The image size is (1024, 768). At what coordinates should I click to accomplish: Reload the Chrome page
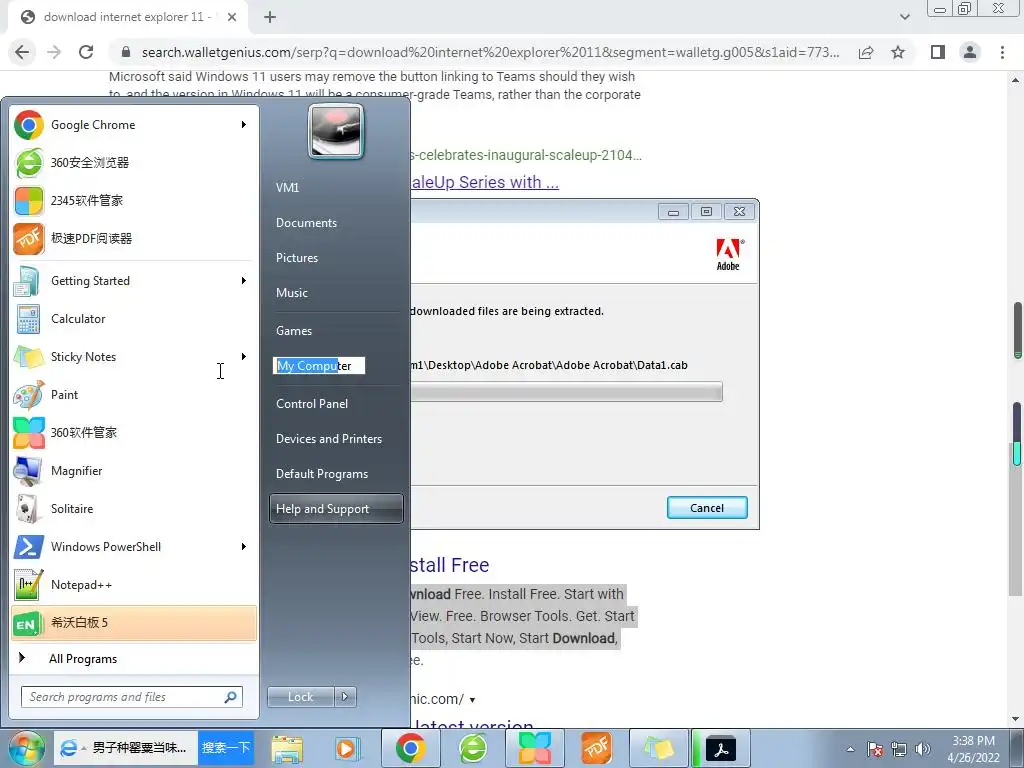86,52
